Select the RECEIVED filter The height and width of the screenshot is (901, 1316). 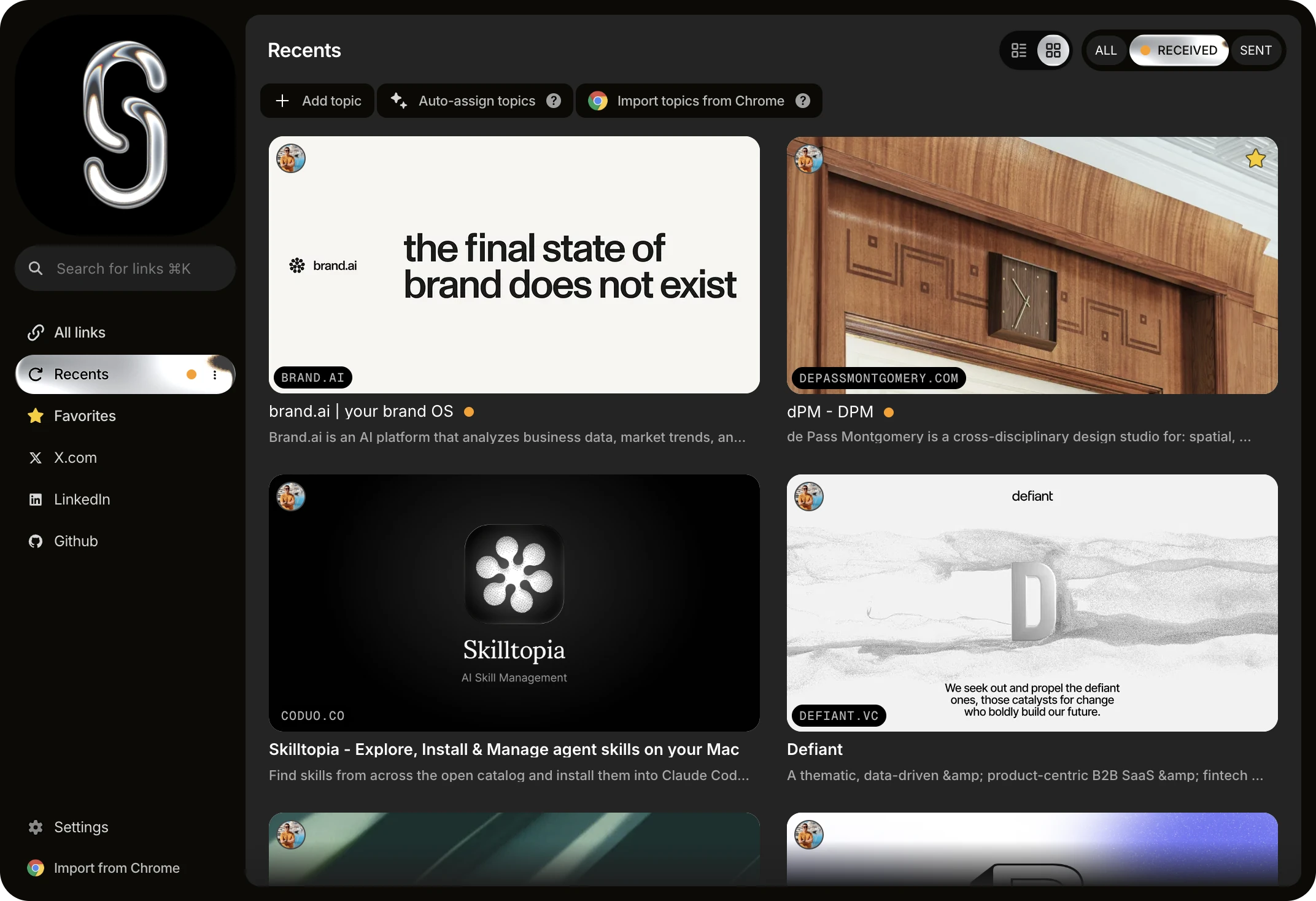click(1179, 50)
